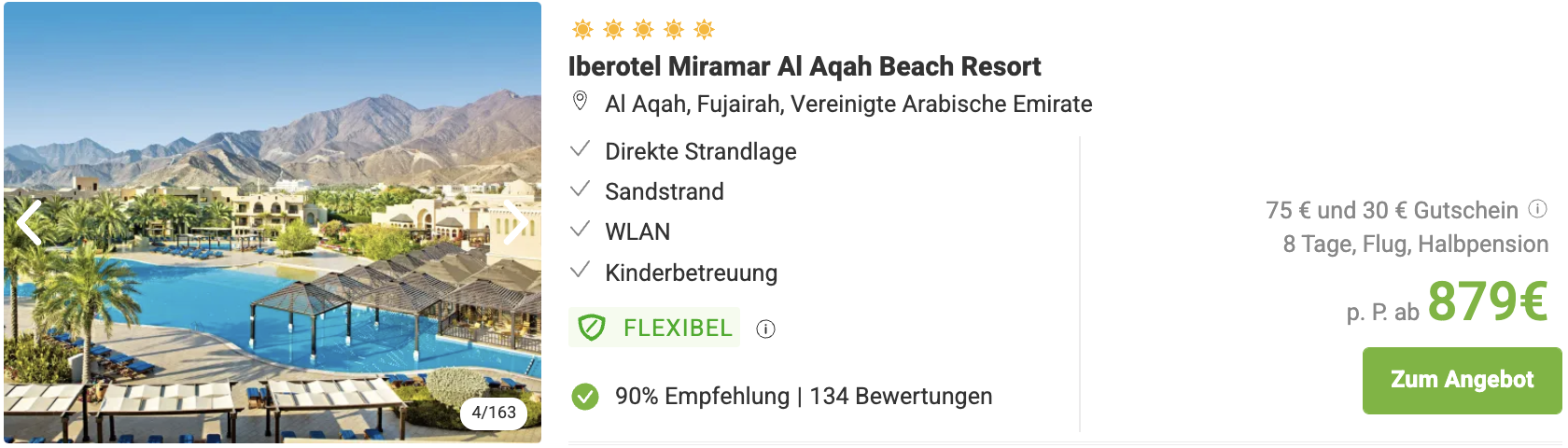Click the 879€ price
1568x448 pixels.
[x=1488, y=301]
